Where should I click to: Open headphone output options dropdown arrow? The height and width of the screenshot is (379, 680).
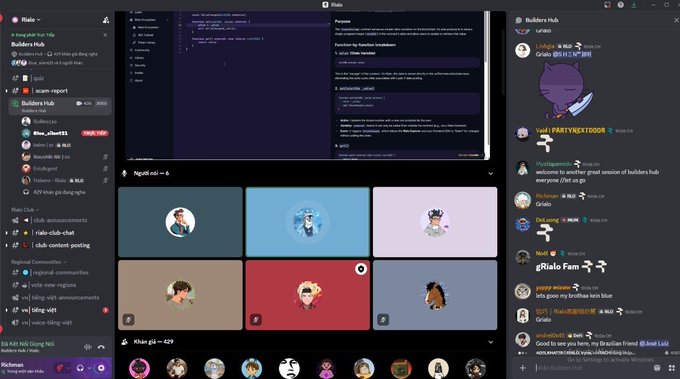[89, 368]
